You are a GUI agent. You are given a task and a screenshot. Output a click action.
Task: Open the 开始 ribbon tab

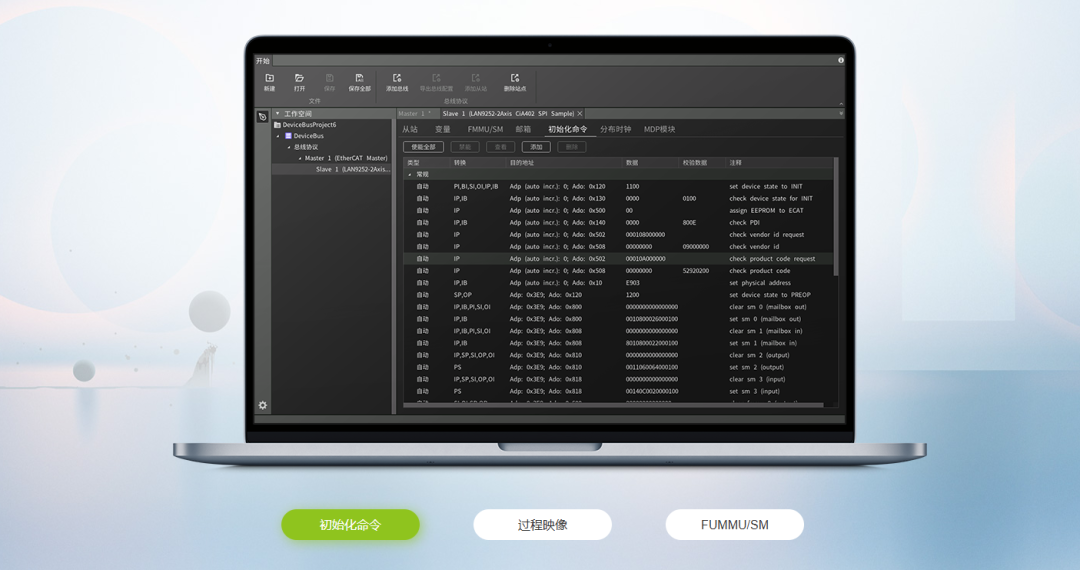pyautogui.click(x=263, y=61)
